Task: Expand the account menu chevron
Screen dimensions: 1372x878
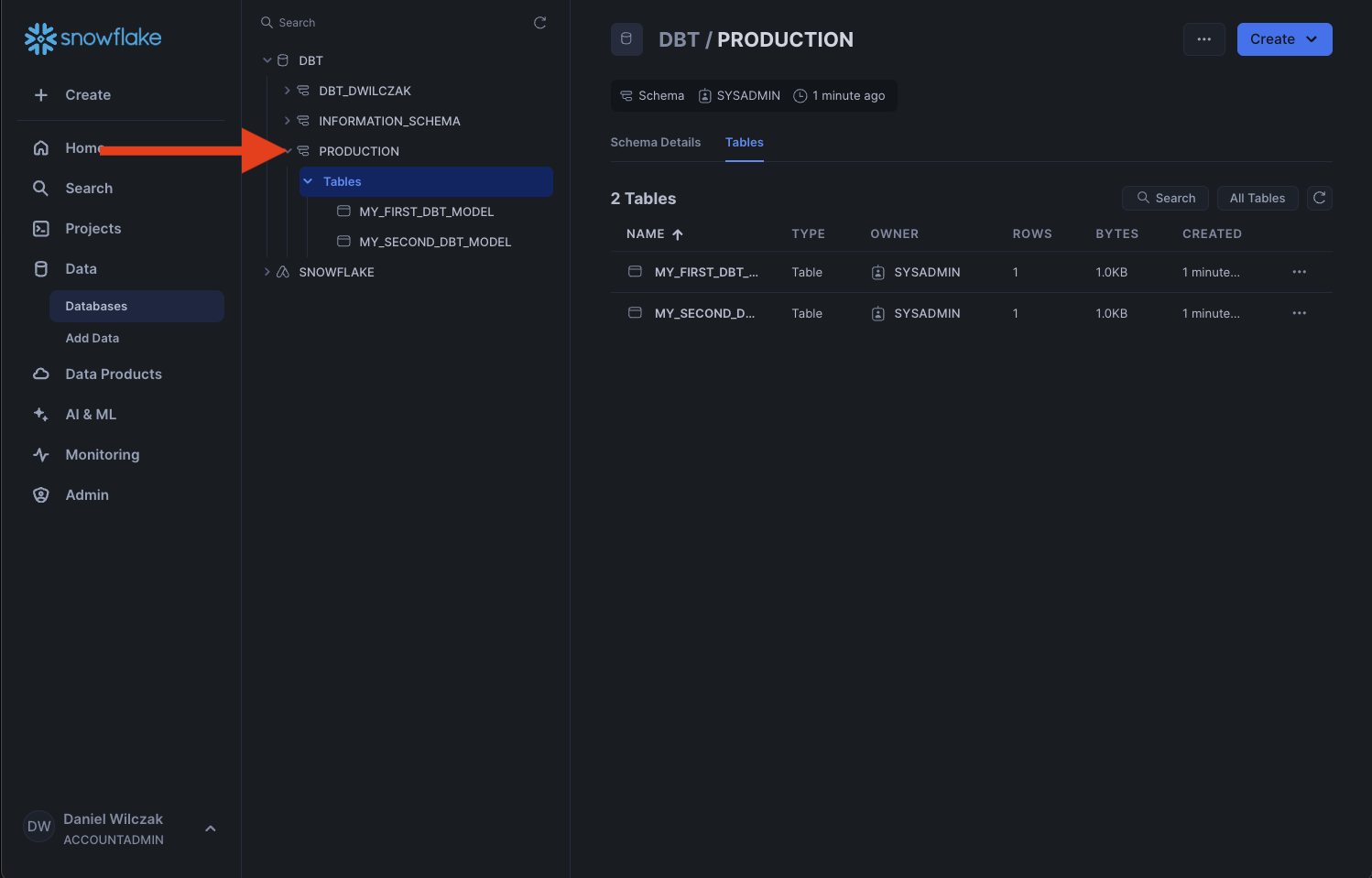Action: coord(211,829)
